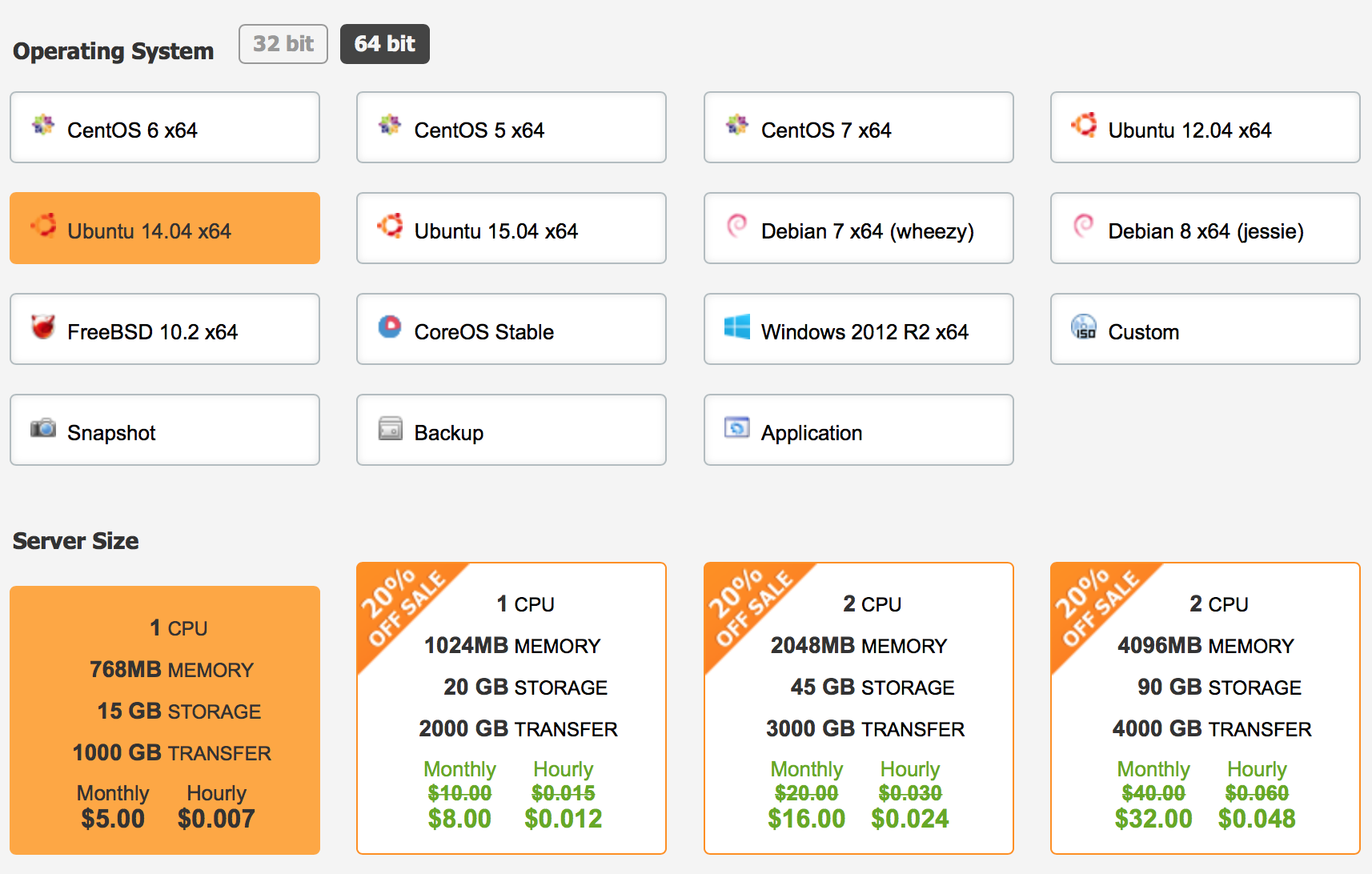The image size is (1372, 874).
Task: Choose Debian 8 x64 (jessie) option
Action: point(1206,228)
